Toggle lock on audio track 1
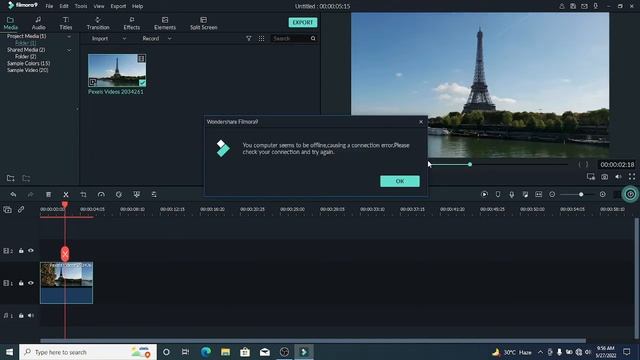Screen dimensions: 640x360 click(x=21, y=316)
